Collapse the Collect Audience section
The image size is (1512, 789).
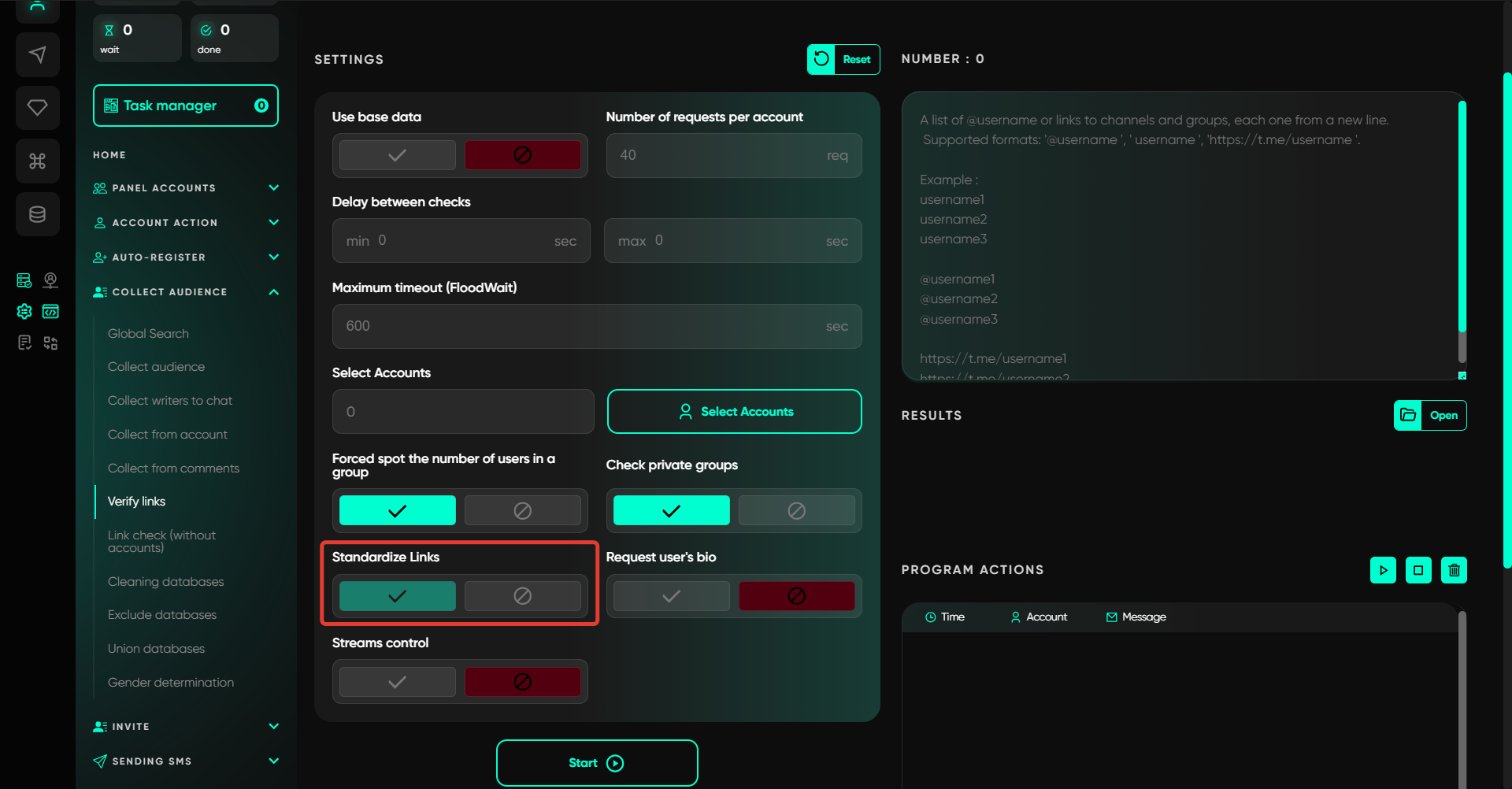[273, 292]
